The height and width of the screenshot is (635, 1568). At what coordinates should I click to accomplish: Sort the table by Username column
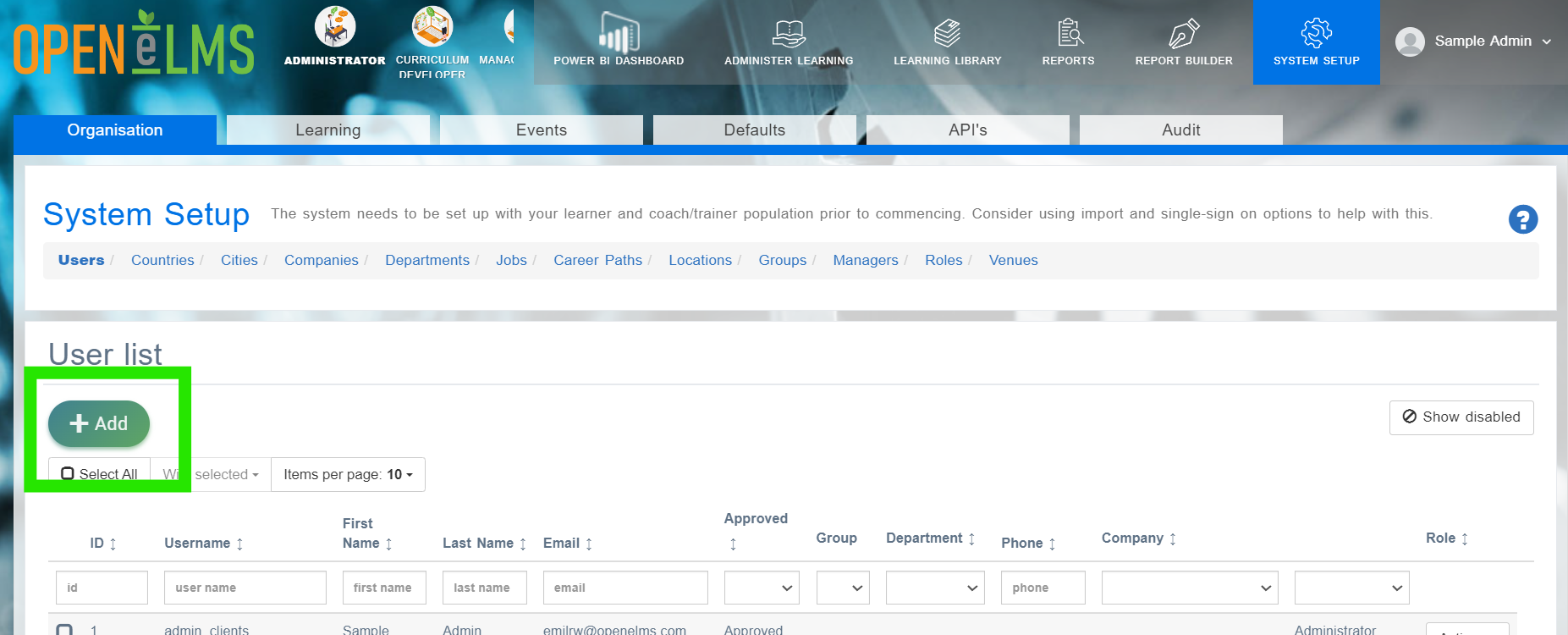(239, 544)
